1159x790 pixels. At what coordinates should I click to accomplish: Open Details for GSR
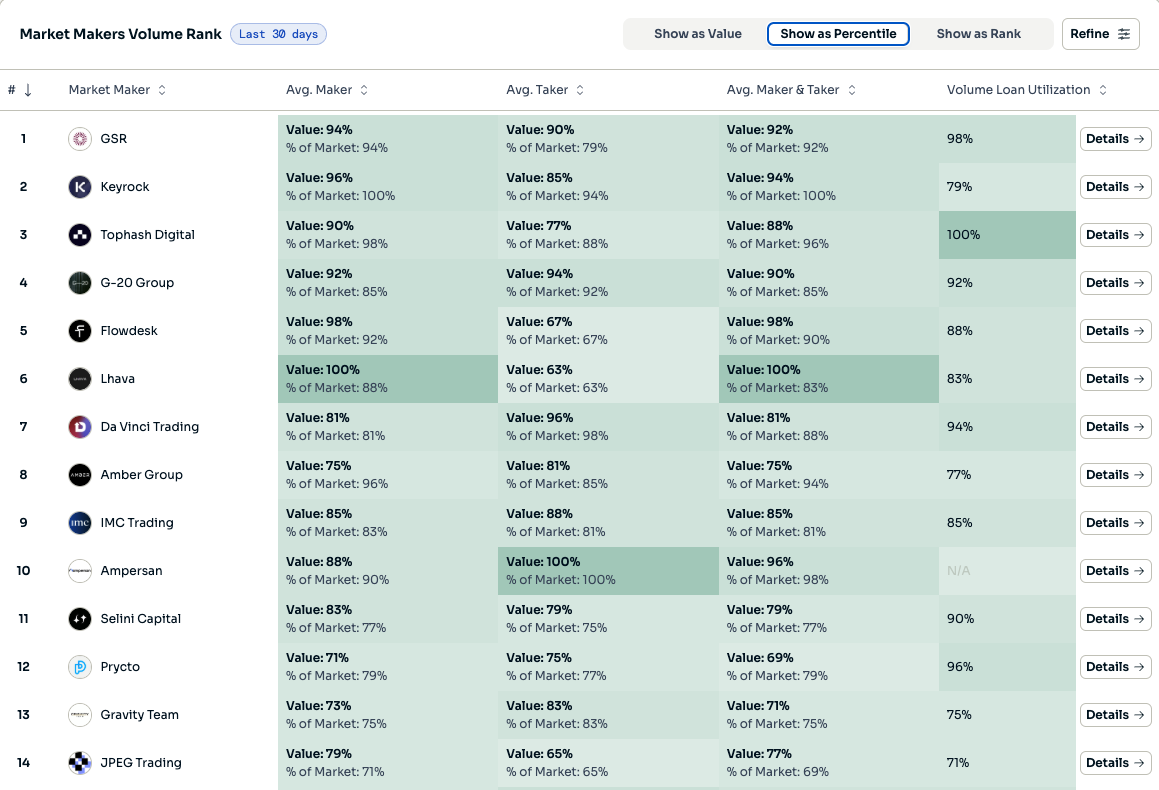click(1115, 139)
